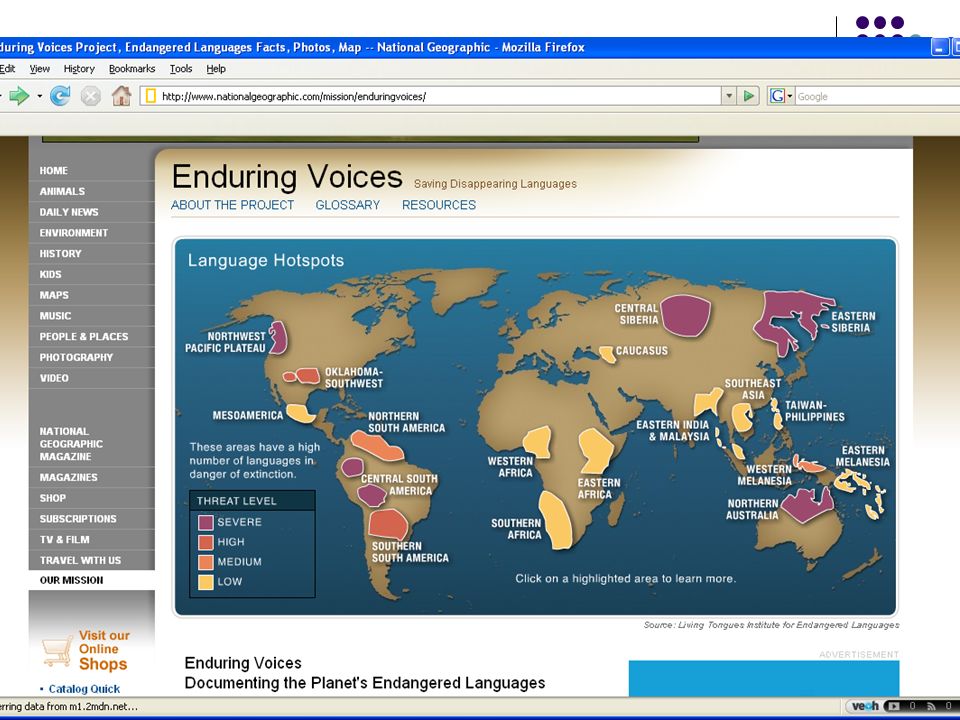Click the veoh toolbar icon in status bar

pyautogui.click(x=865, y=706)
